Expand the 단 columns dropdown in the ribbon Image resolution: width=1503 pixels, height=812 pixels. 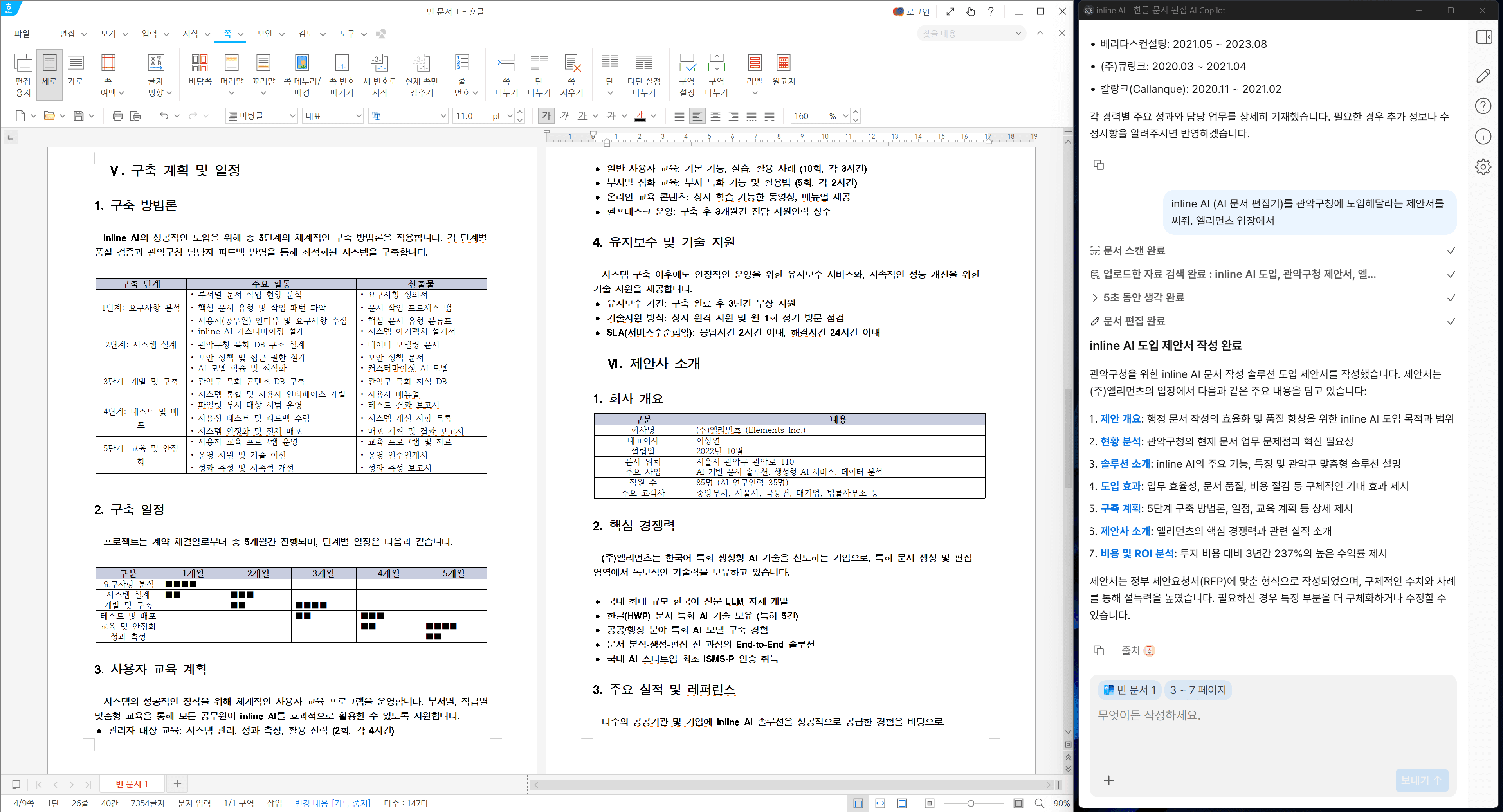pyautogui.click(x=610, y=92)
